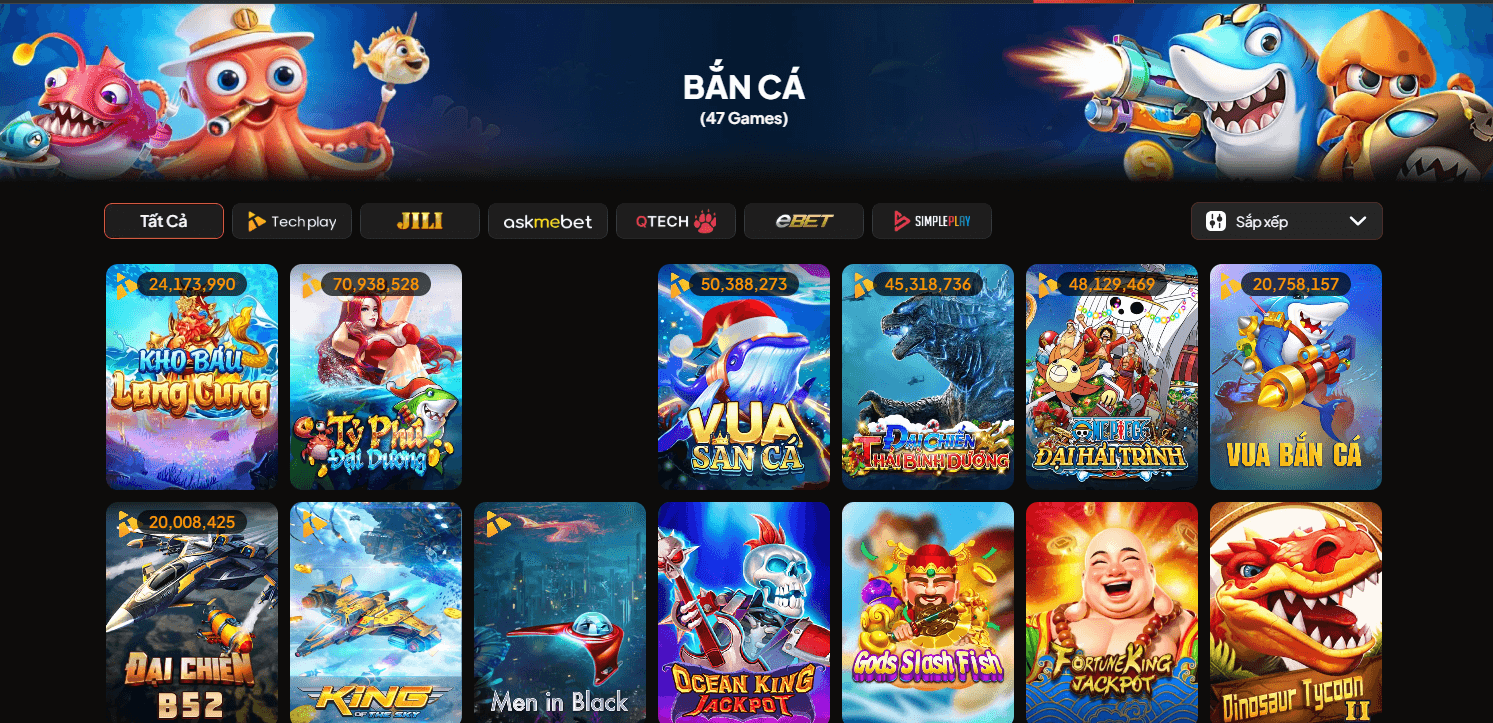Open the Sắp xếp sort dropdown
1493x723 pixels.
pos(1287,221)
